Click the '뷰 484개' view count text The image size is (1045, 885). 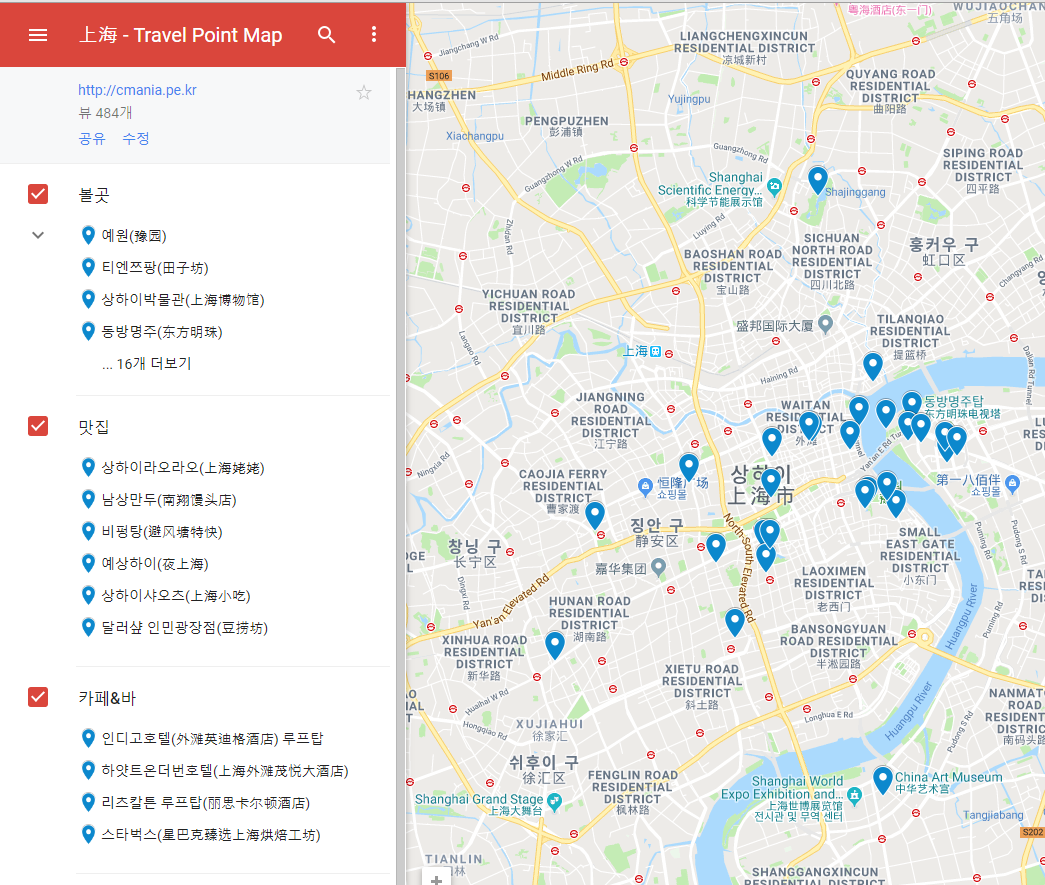point(105,113)
